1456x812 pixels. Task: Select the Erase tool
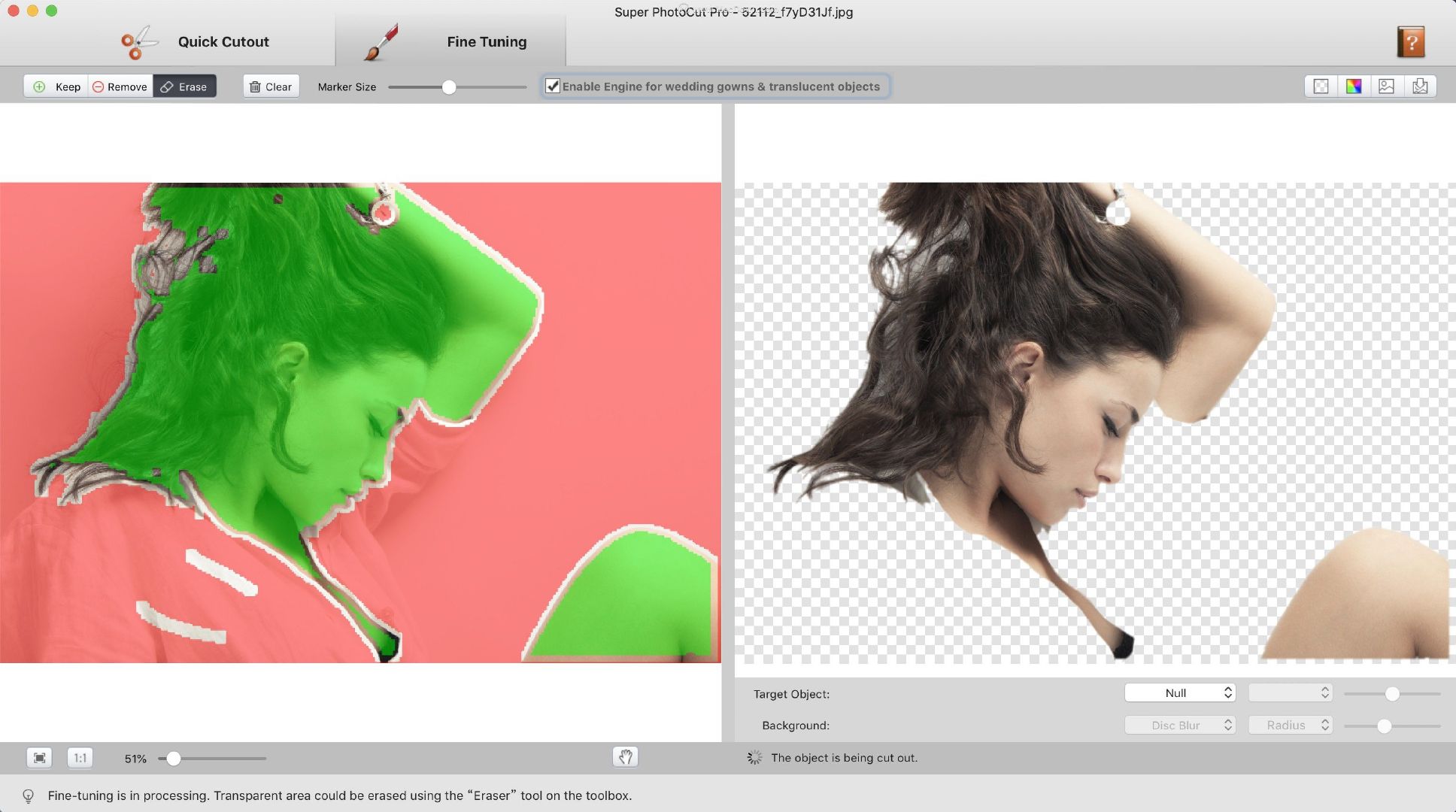point(184,86)
